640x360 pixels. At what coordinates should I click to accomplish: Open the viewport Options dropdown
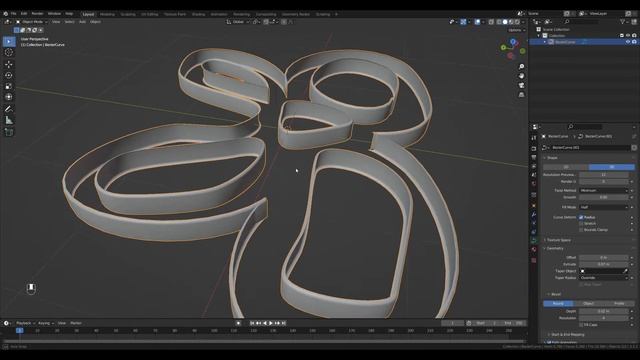click(x=516, y=30)
